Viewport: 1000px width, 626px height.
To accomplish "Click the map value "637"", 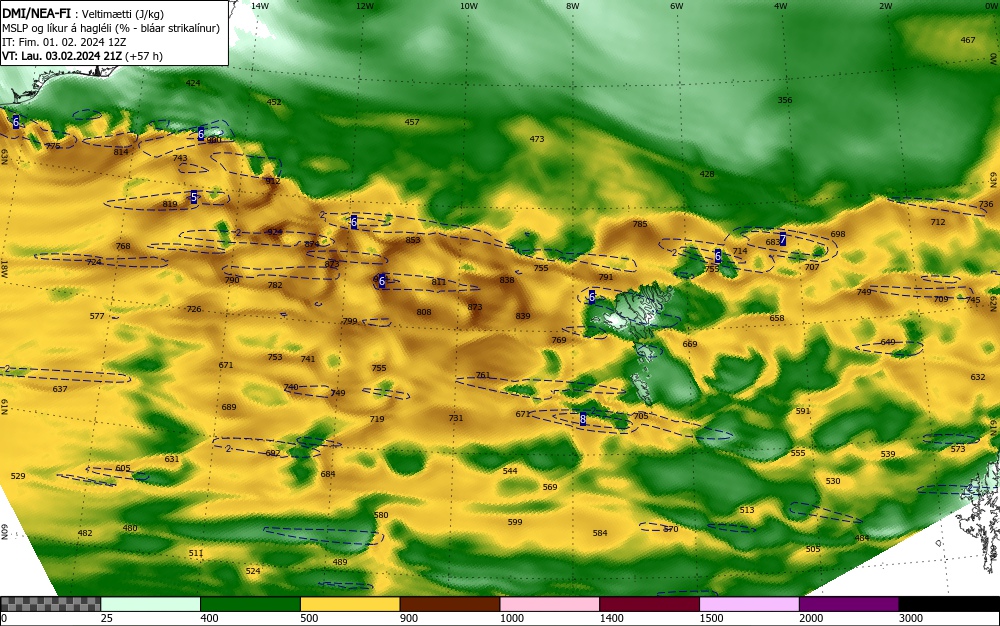I will [x=60, y=388].
